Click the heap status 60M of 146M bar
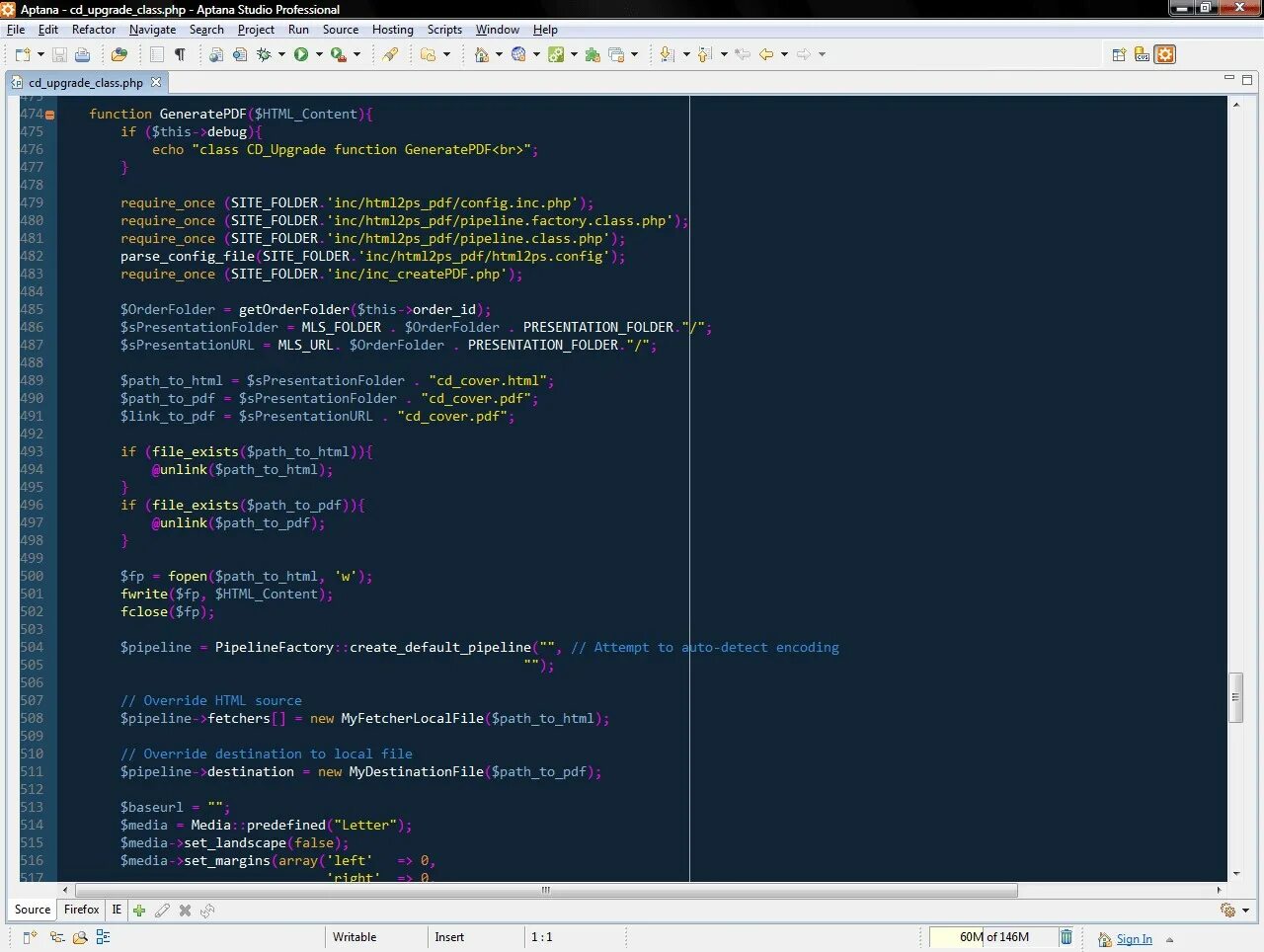The width and height of the screenshot is (1264, 952). [993, 937]
